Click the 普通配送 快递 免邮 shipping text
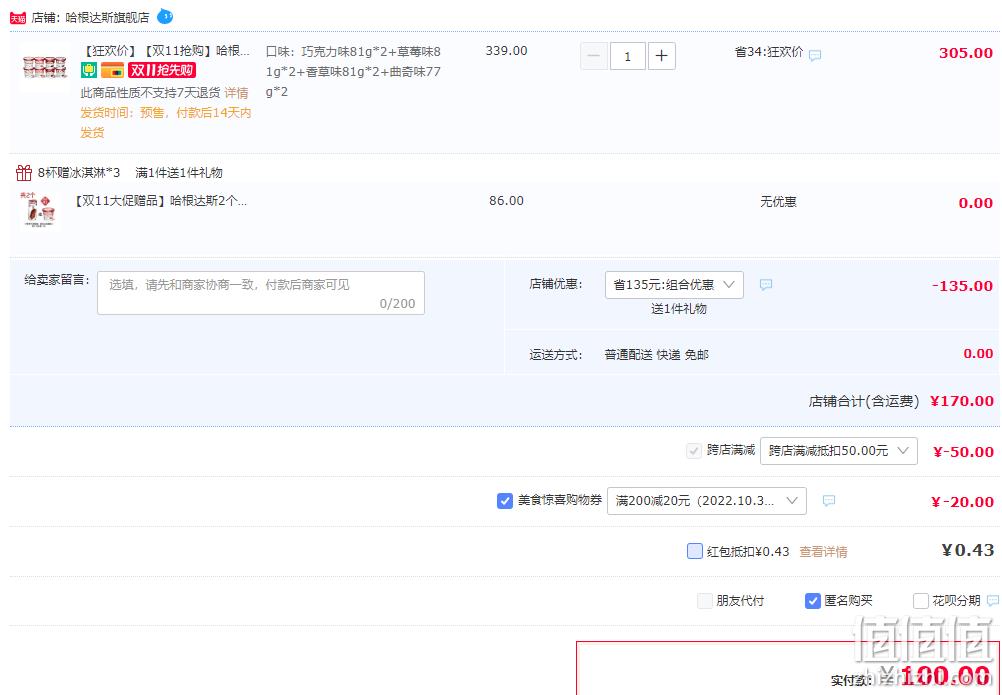 pos(656,355)
